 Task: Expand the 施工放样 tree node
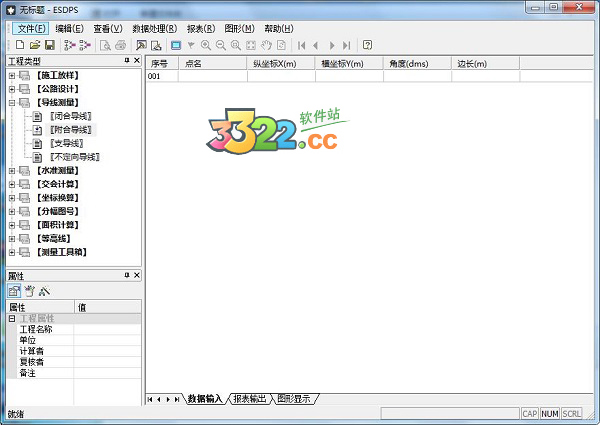tap(12, 75)
